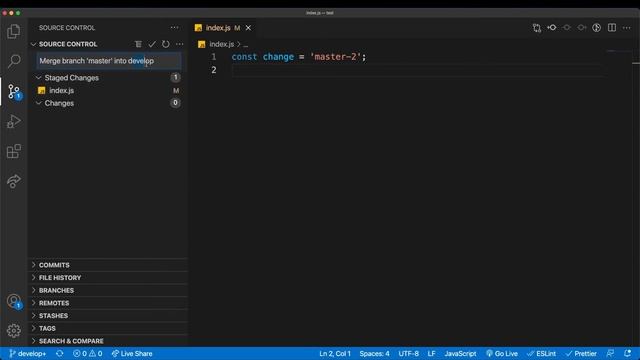640x360 pixels.
Task: Expand the FILE HISTORY section
Action: pyautogui.click(x=108, y=278)
